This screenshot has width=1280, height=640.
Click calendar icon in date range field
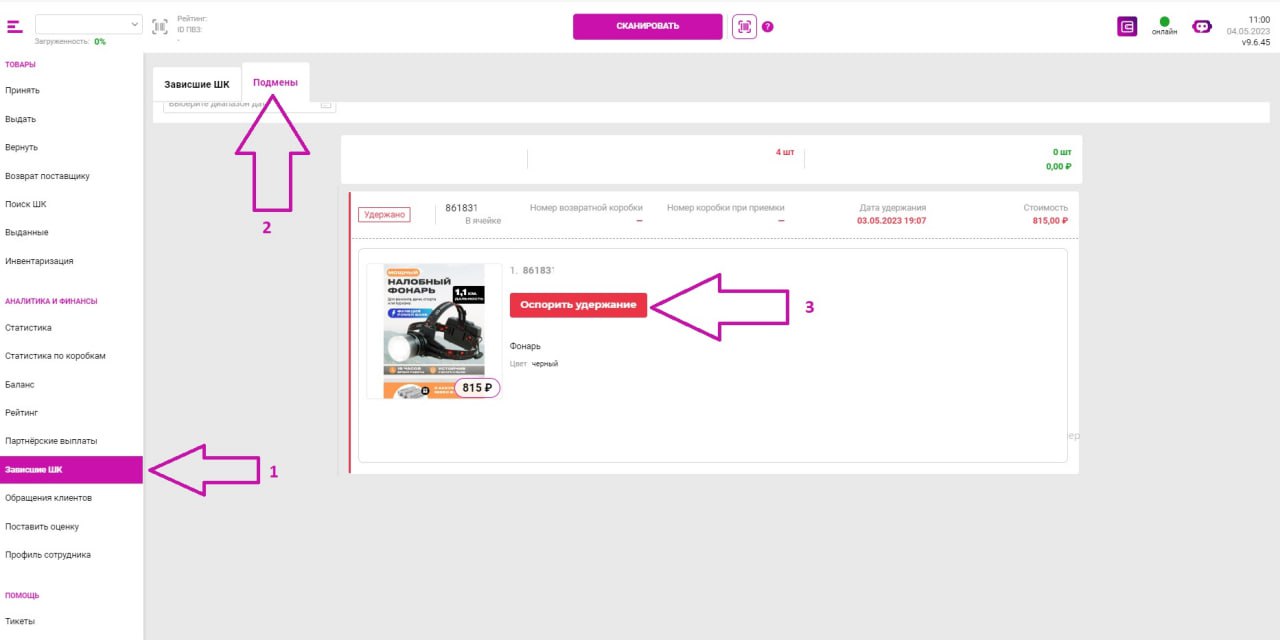325,104
